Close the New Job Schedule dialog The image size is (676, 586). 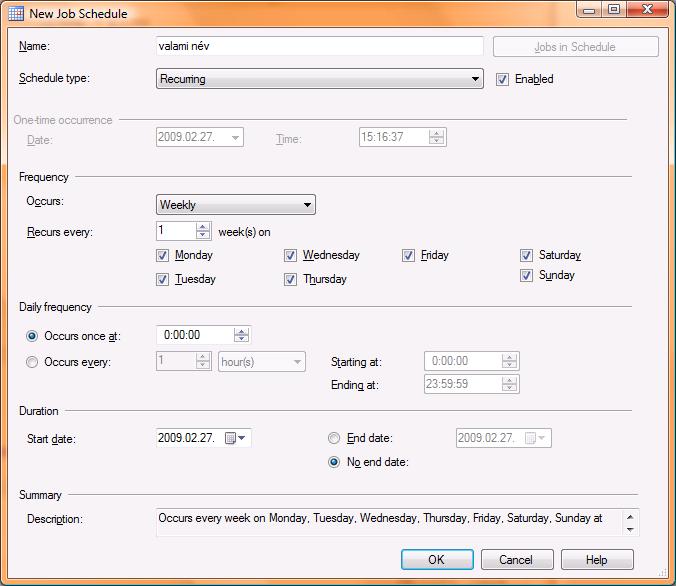click(x=648, y=9)
